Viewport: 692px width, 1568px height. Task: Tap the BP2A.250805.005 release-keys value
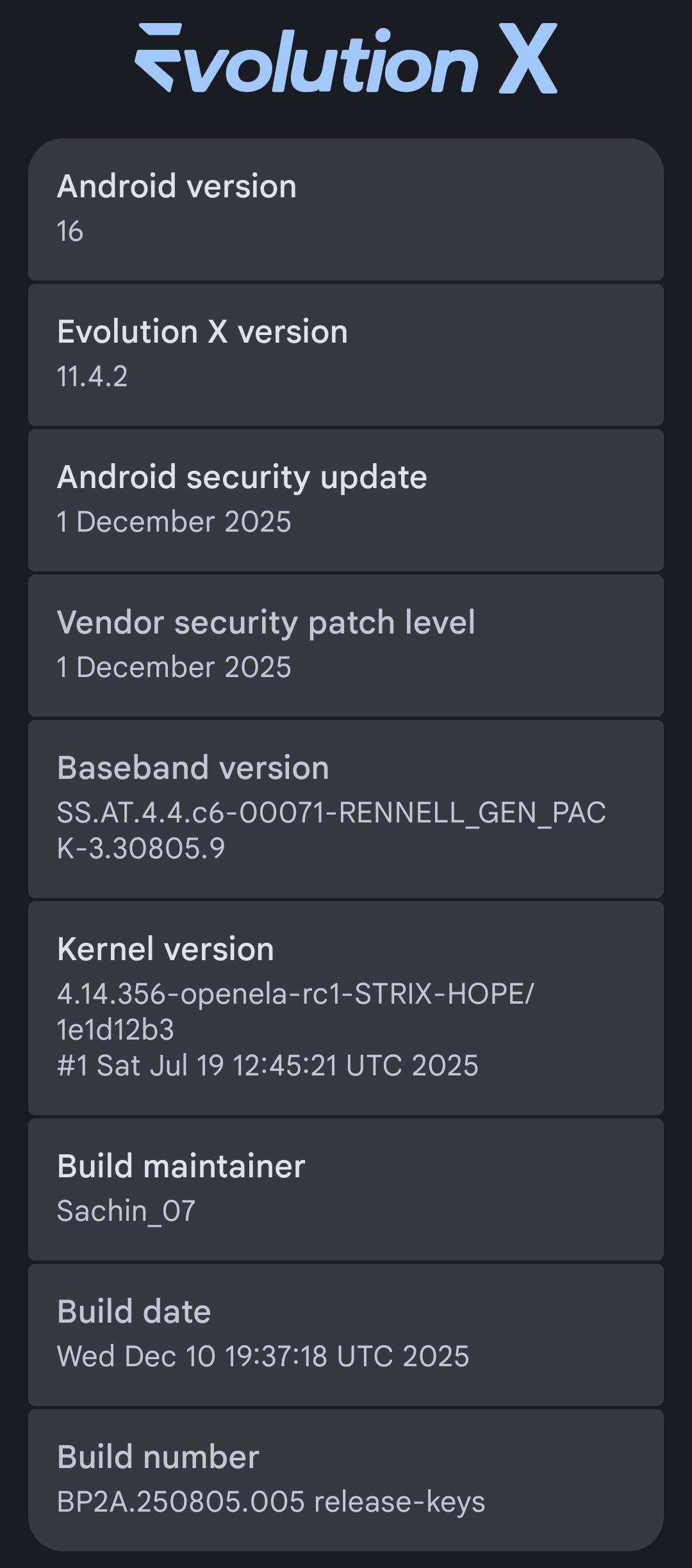pyautogui.click(x=271, y=1502)
